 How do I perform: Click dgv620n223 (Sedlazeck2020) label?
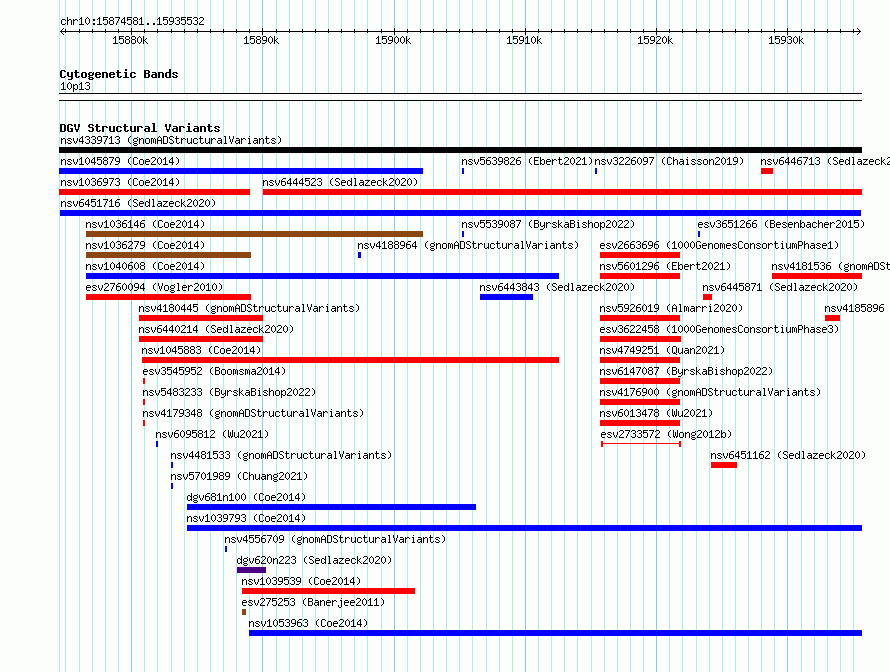tap(314, 560)
